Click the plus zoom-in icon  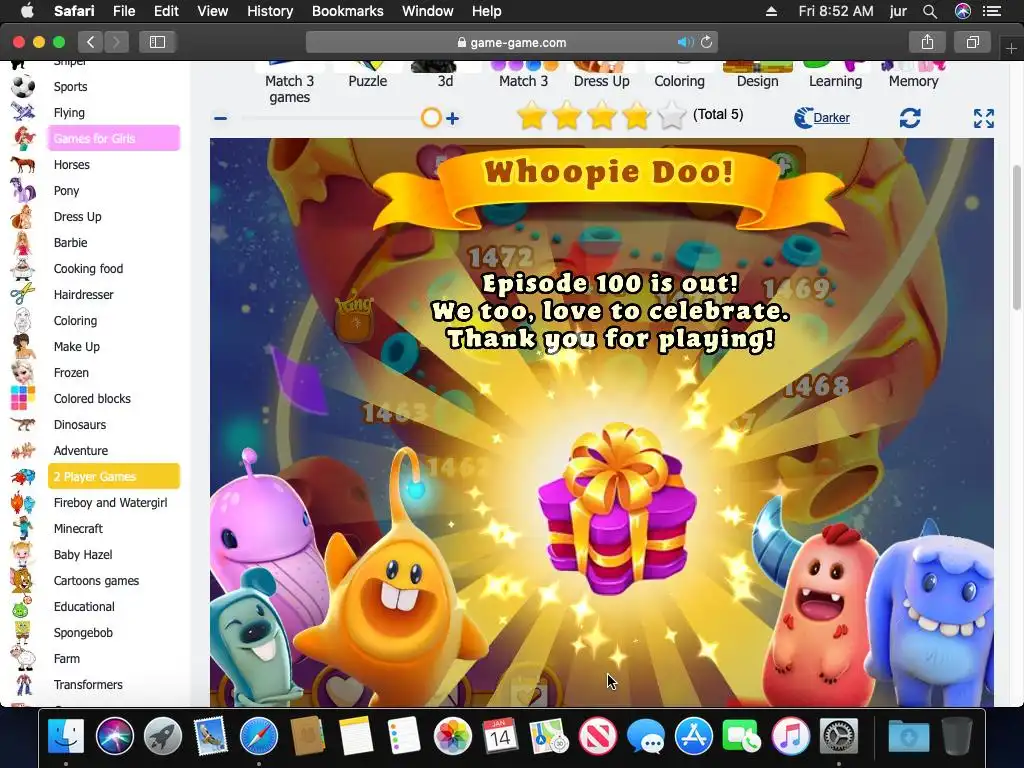[453, 118]
